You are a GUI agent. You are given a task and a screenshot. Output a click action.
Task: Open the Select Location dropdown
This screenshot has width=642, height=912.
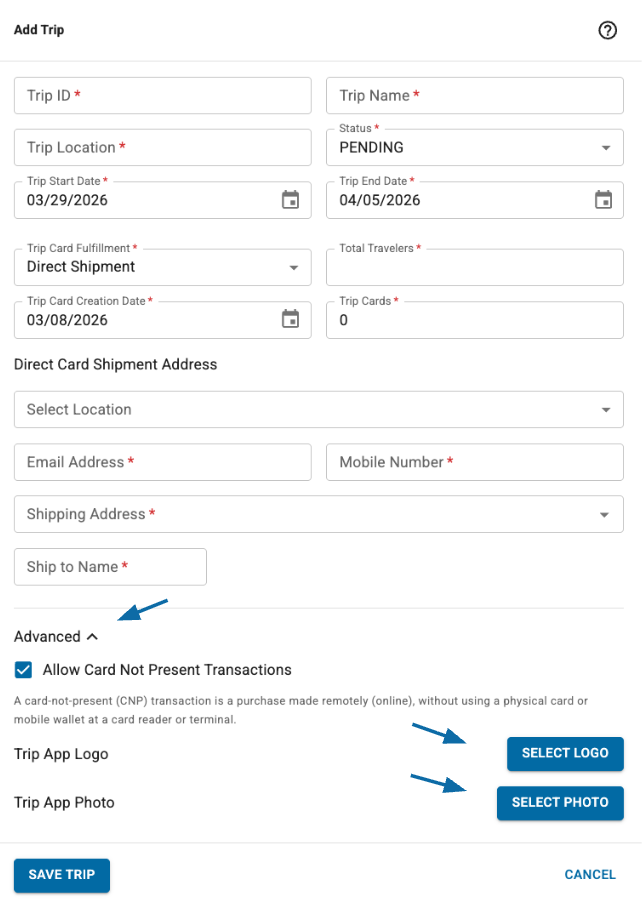point(319,409)
